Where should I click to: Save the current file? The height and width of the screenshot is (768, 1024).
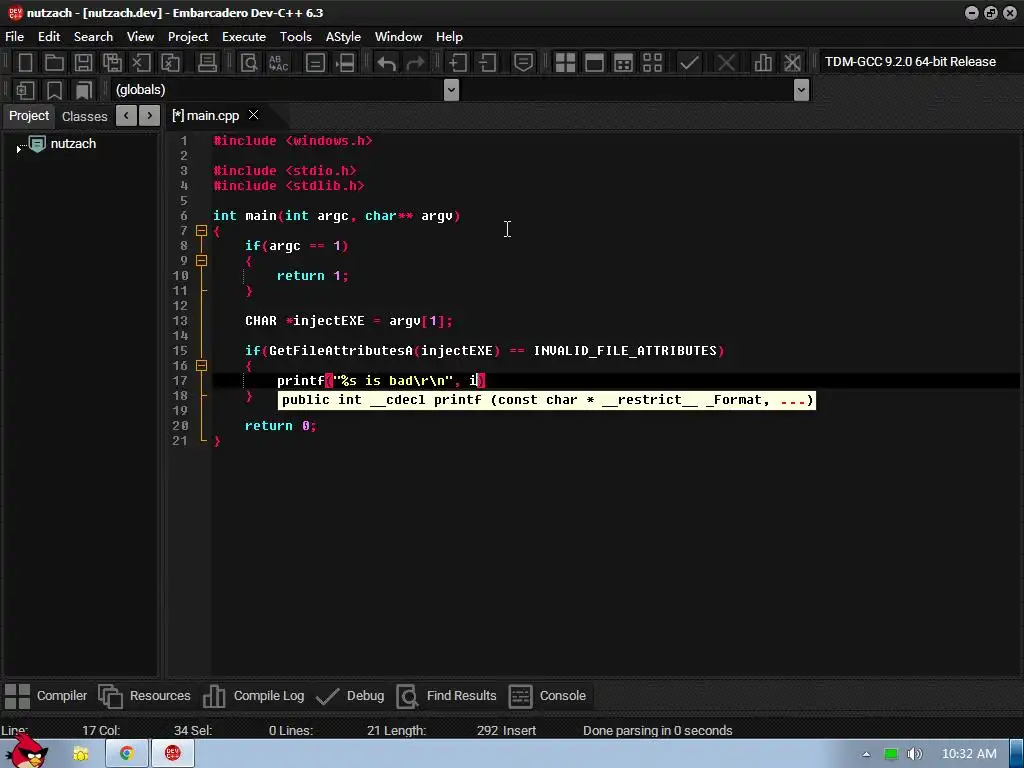click(x=83, y=63)
